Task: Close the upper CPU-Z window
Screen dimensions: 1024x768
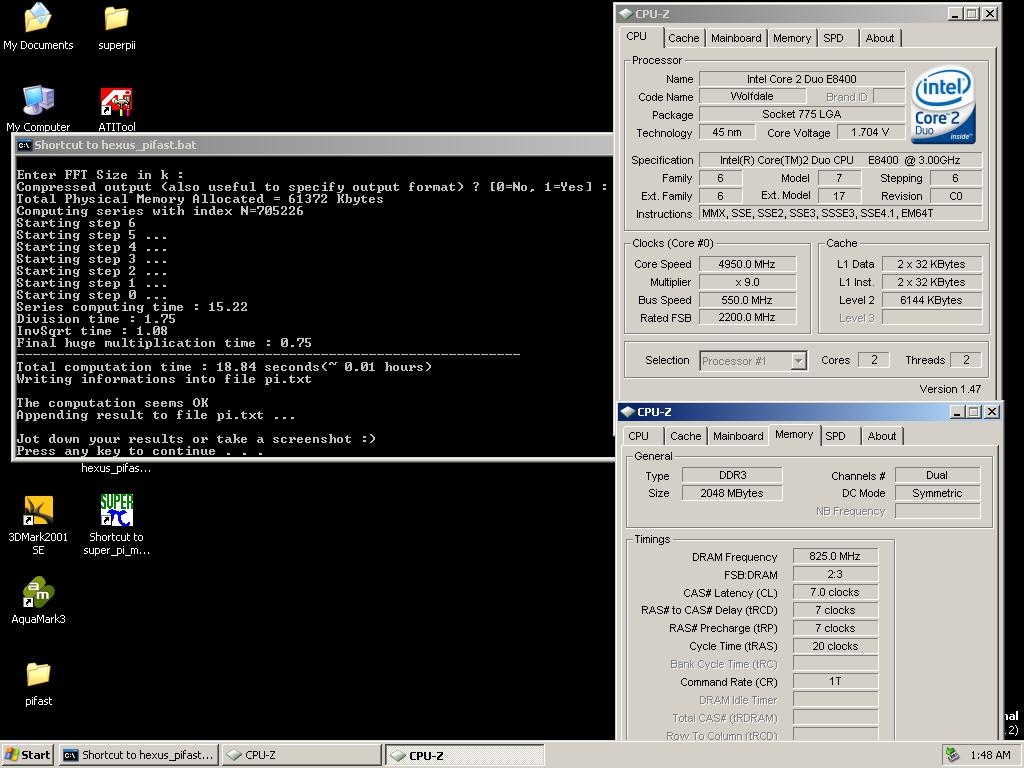Action: click(990, 14)
